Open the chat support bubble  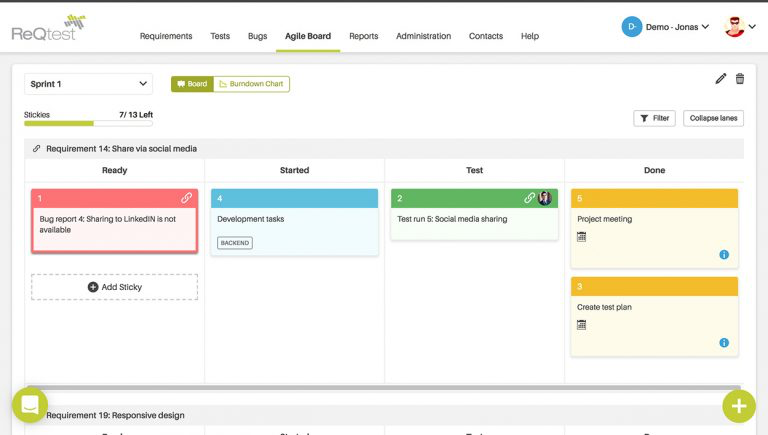30,405
